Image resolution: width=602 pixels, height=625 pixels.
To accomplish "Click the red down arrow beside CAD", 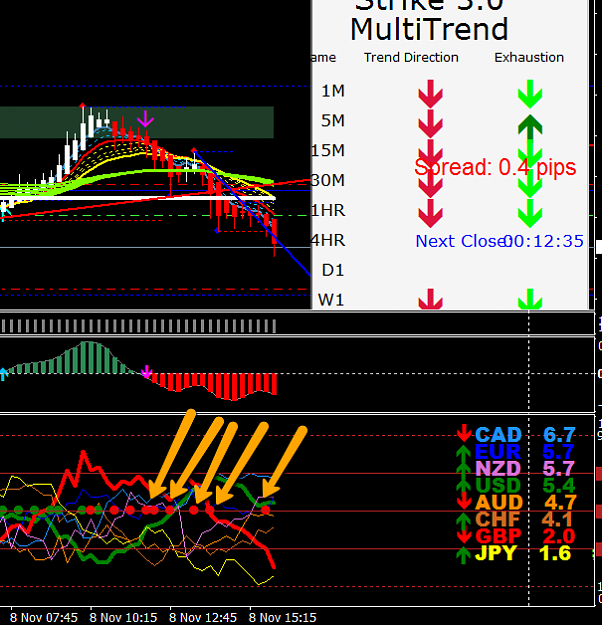I will [x=464, y=433].
